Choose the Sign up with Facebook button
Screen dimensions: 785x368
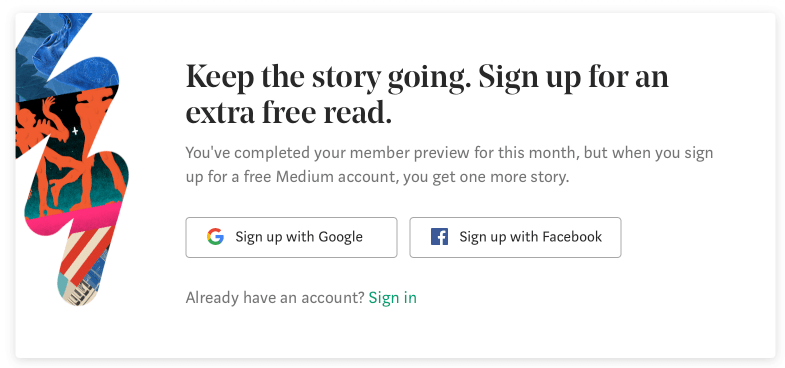(x=515, y=237)
